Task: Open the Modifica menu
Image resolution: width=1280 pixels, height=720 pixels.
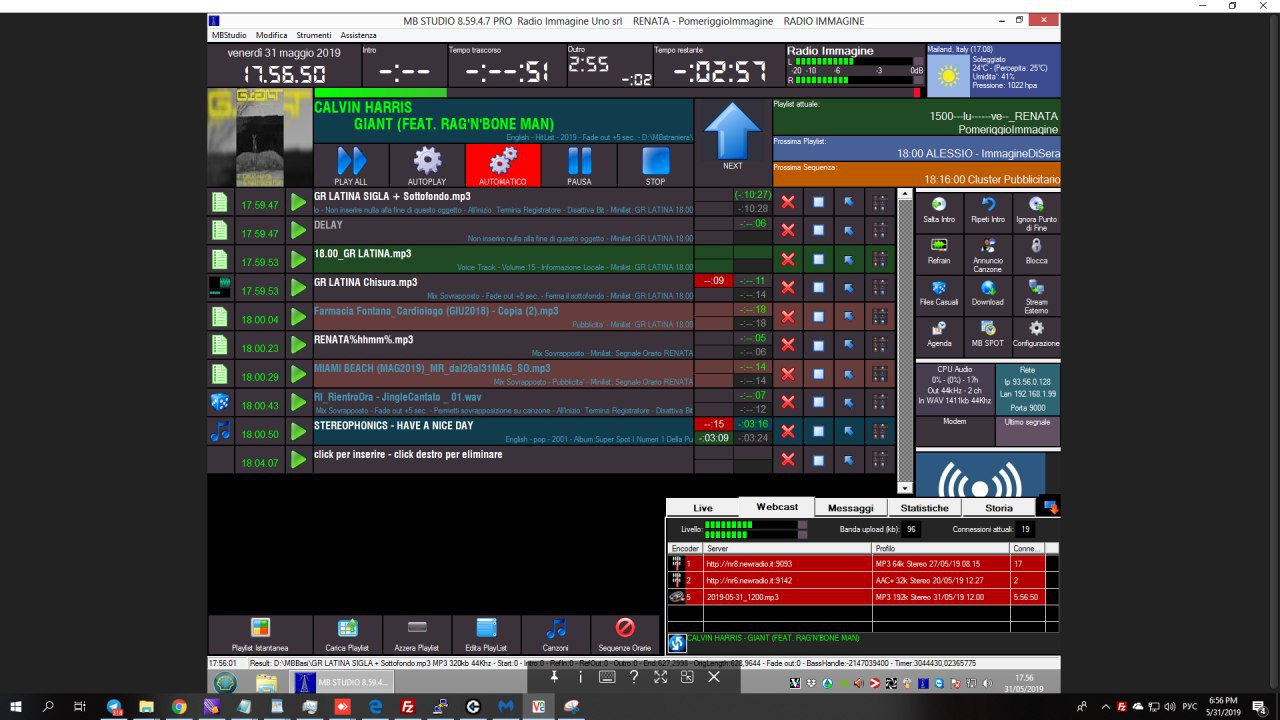Action: (272, 35)
